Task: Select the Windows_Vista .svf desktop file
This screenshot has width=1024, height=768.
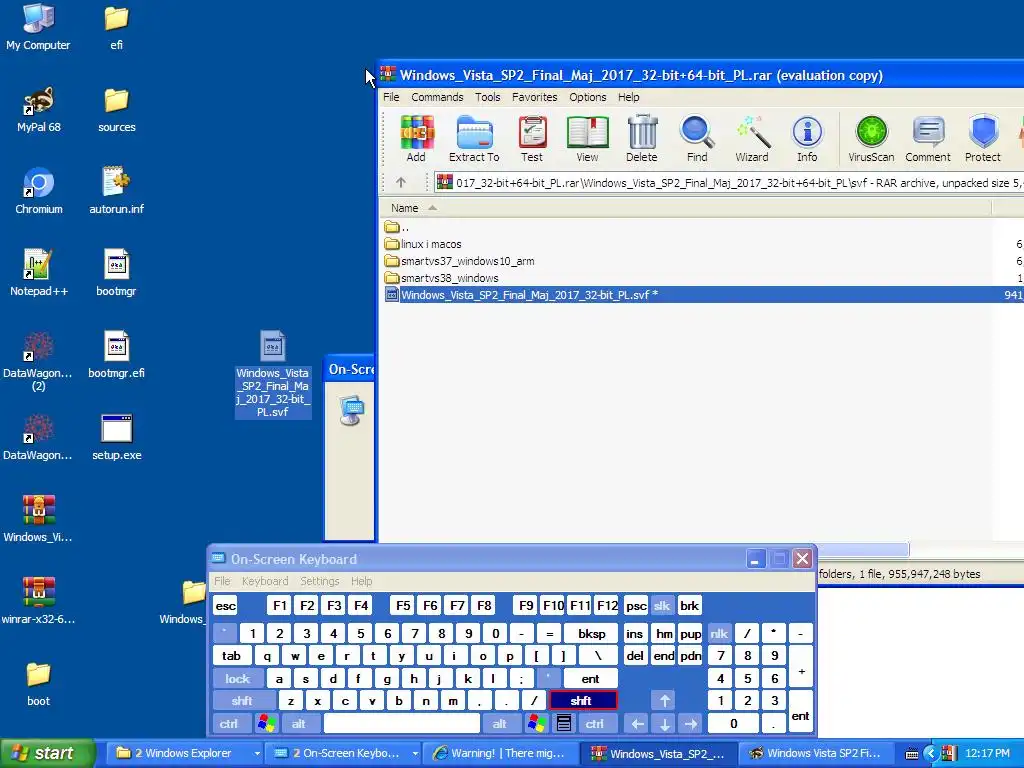Action: (272, 374)
